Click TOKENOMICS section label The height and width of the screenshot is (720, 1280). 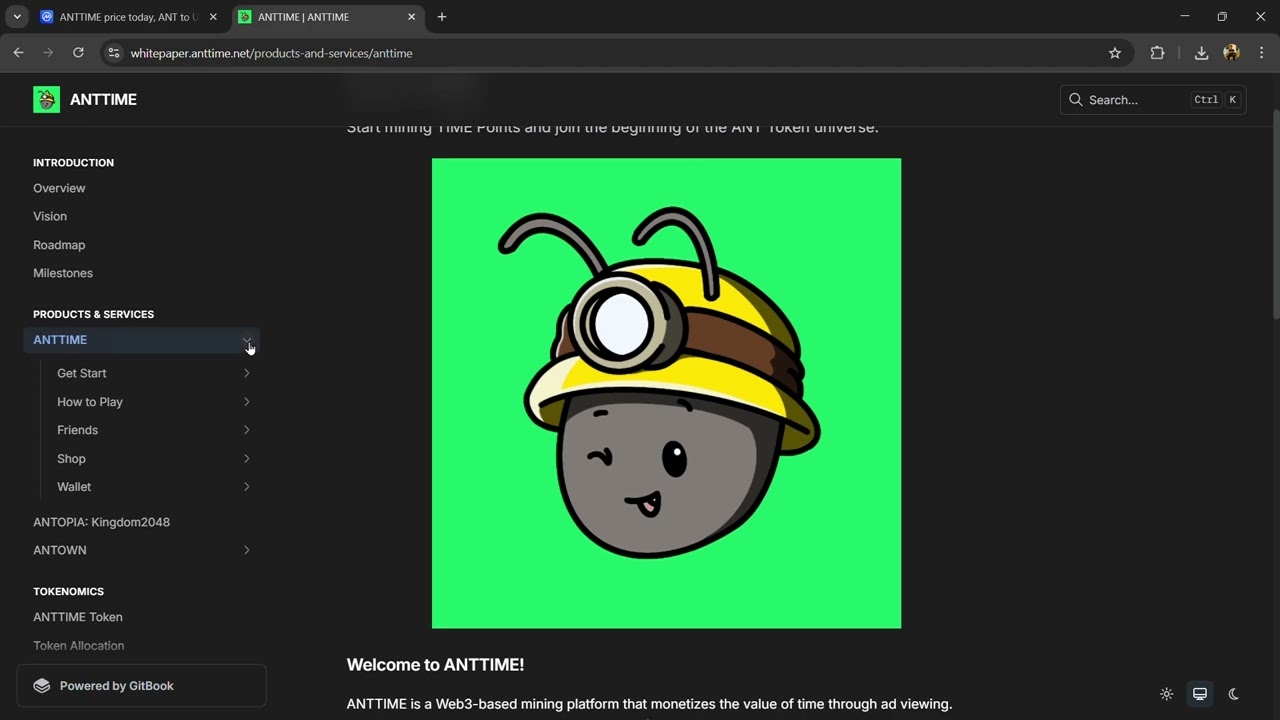(x=68, y=592)
